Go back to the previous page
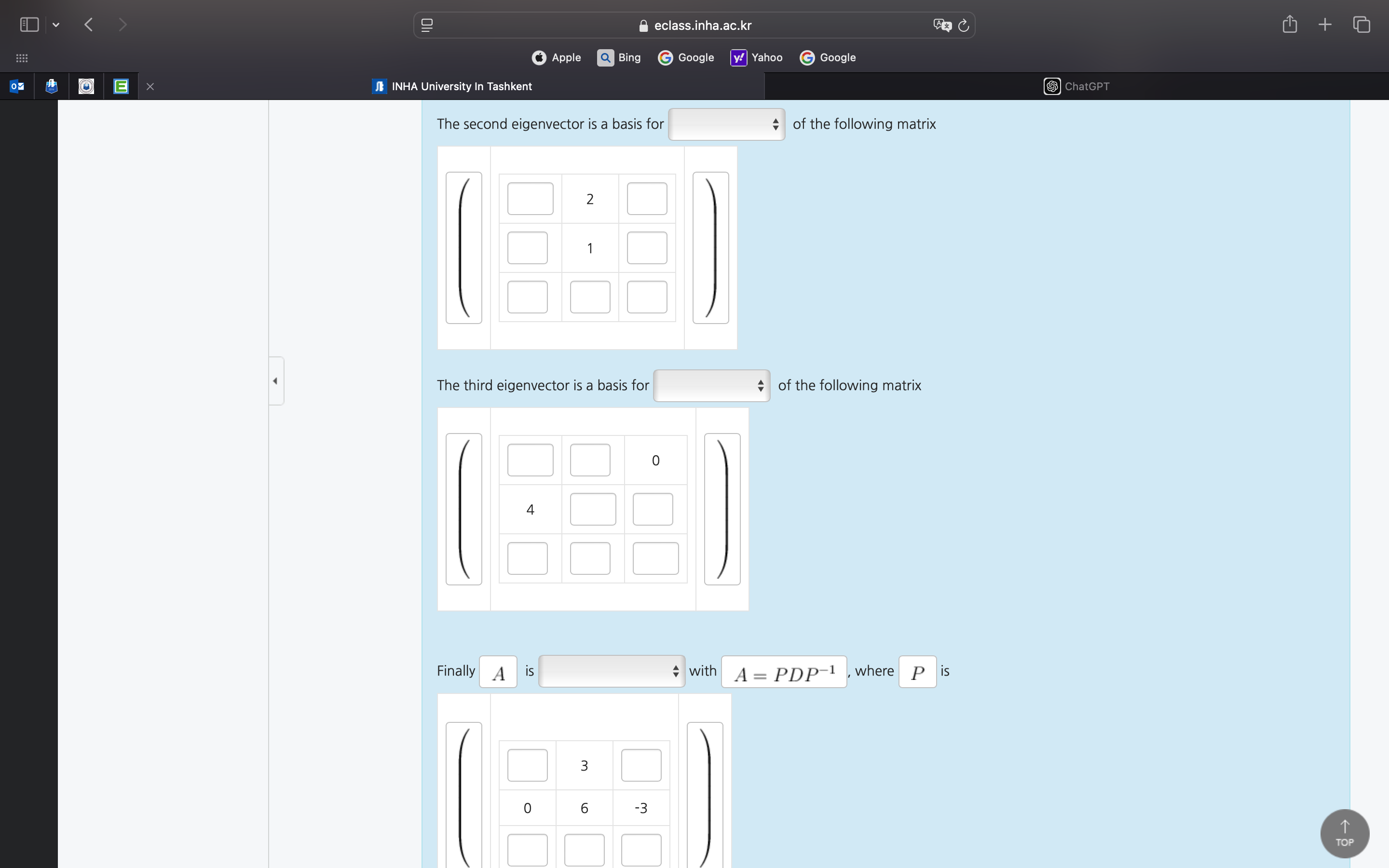The image size is (1389, 868). 88,25
